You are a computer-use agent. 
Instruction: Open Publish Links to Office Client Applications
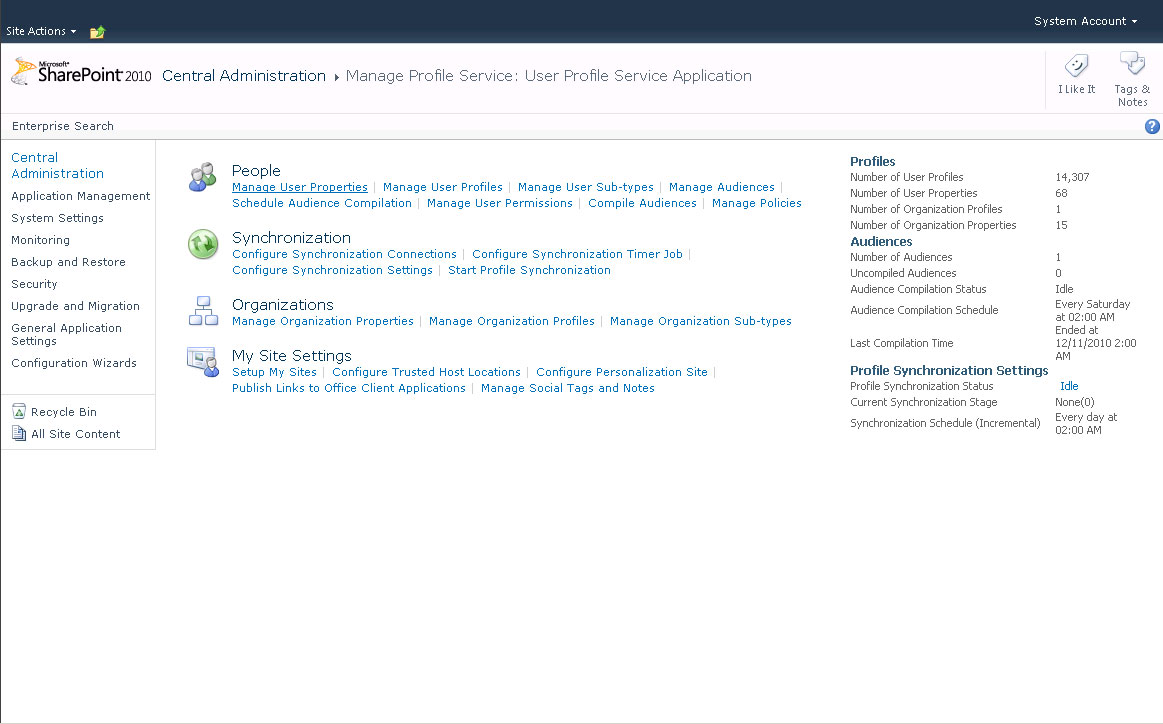pos(349,388)
